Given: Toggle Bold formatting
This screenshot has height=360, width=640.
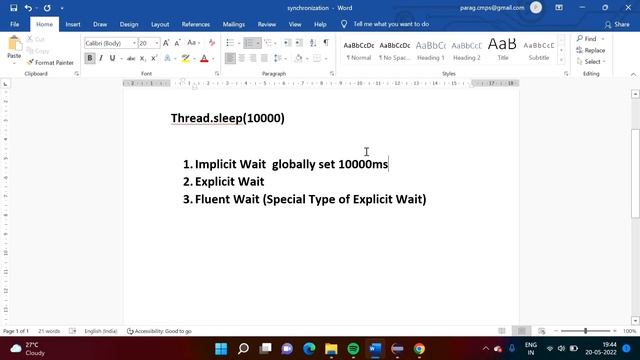Looking at the screenshot, I should (x=90, y=58).
